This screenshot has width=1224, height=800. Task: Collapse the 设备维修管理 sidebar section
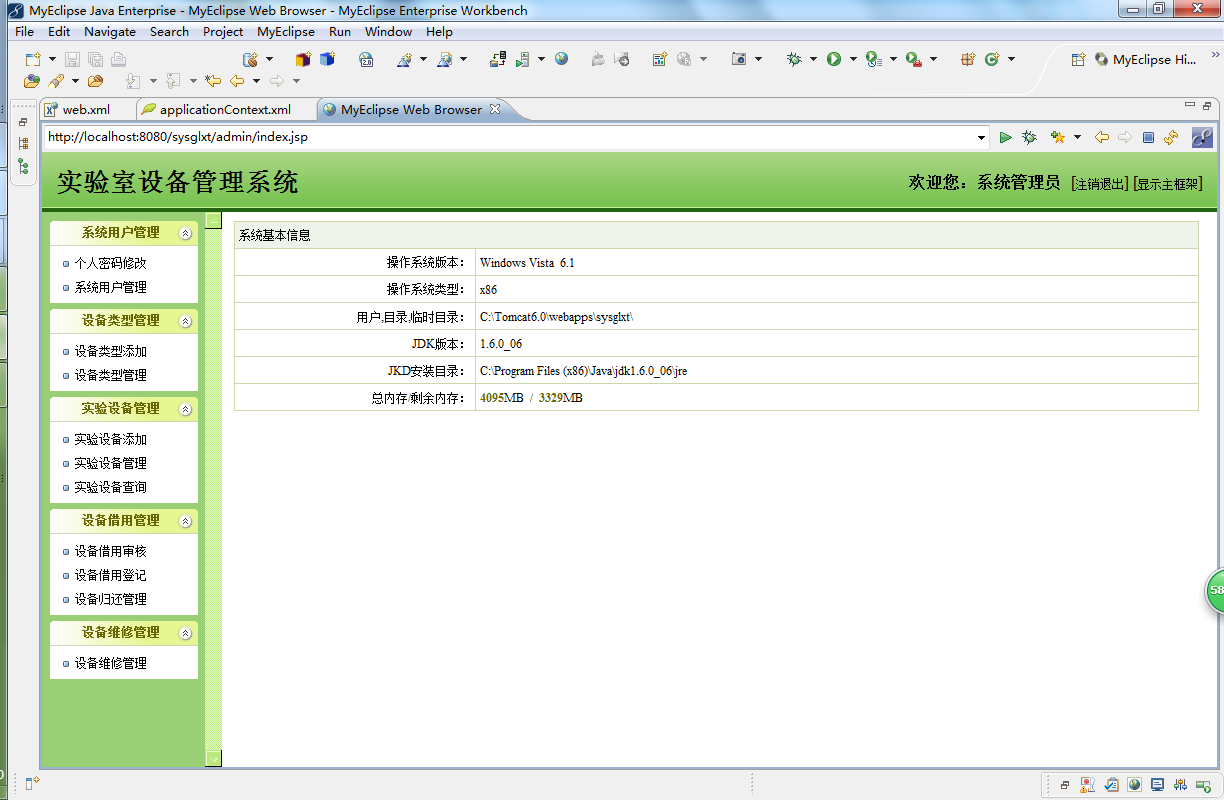point(185,633)
